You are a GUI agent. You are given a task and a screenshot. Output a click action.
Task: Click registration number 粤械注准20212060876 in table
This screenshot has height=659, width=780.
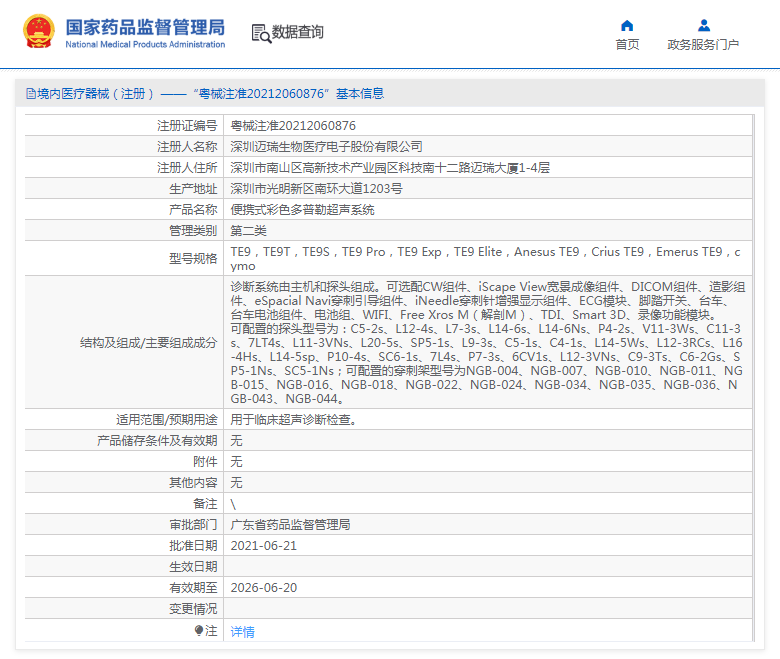click(x=293, y=125)
